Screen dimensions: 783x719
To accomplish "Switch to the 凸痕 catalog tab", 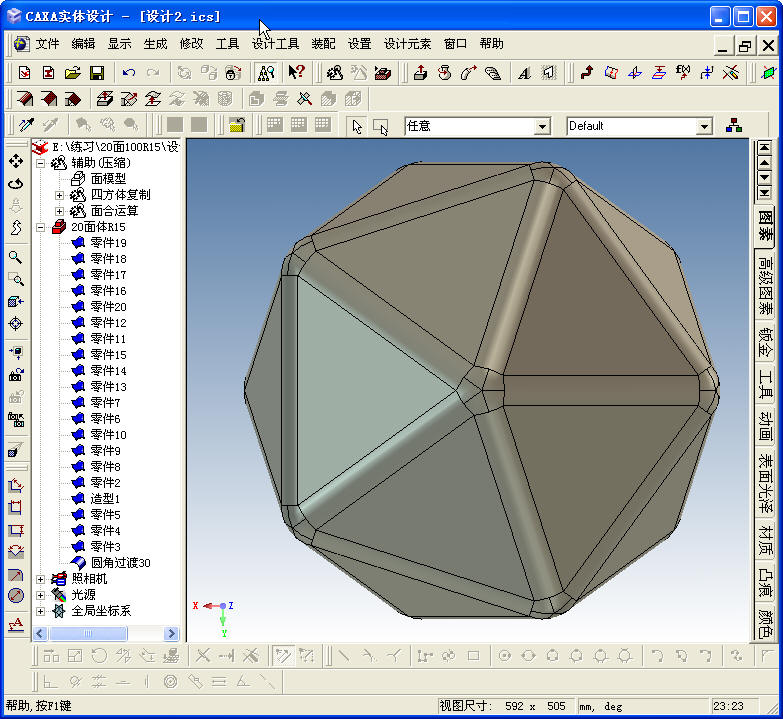I will [x=765, y=582].
